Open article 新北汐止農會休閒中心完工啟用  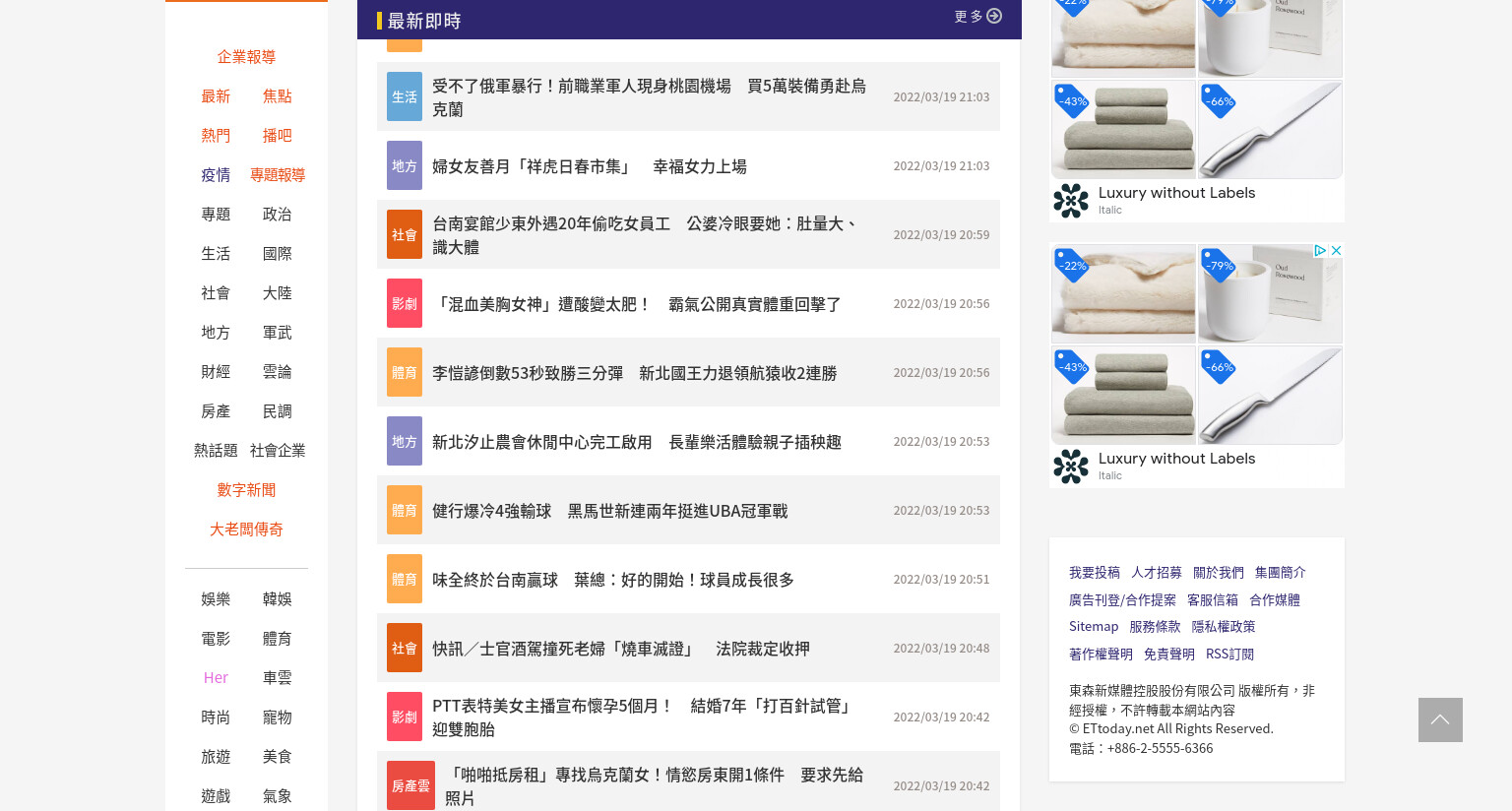(x=636, y=442)
